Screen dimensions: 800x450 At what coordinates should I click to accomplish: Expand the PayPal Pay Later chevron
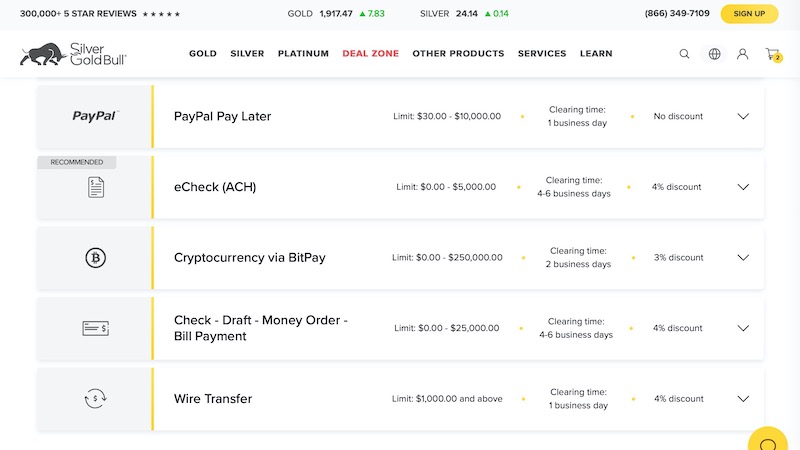click(743, 116)
